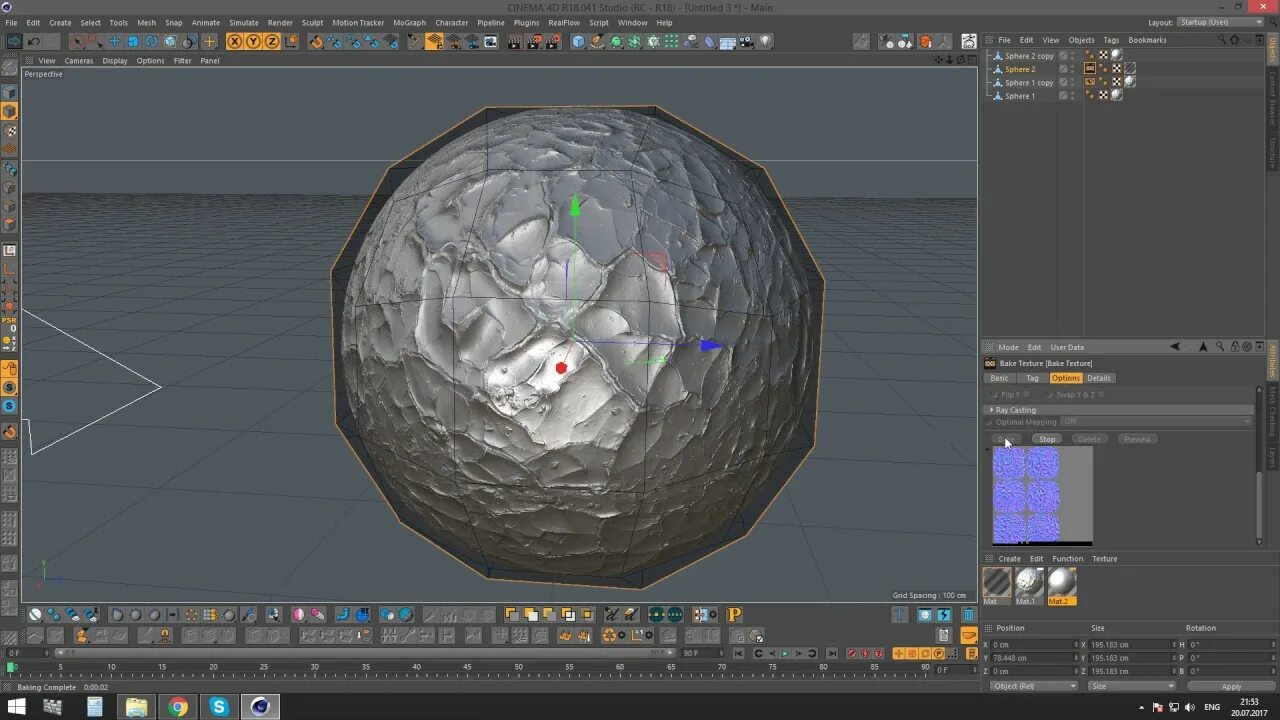Click the Apply button

pyautogui.click(x=1231, y=687)
